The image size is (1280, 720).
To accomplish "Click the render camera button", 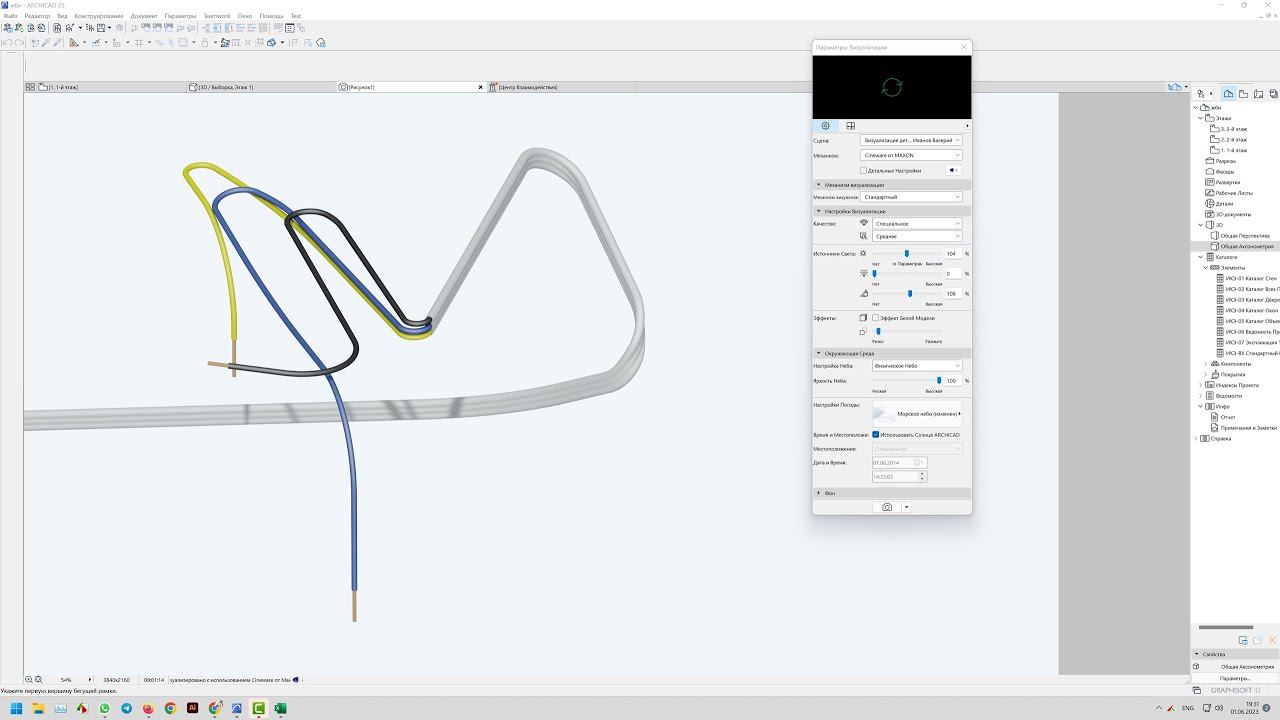I will [x=887, y=507].
